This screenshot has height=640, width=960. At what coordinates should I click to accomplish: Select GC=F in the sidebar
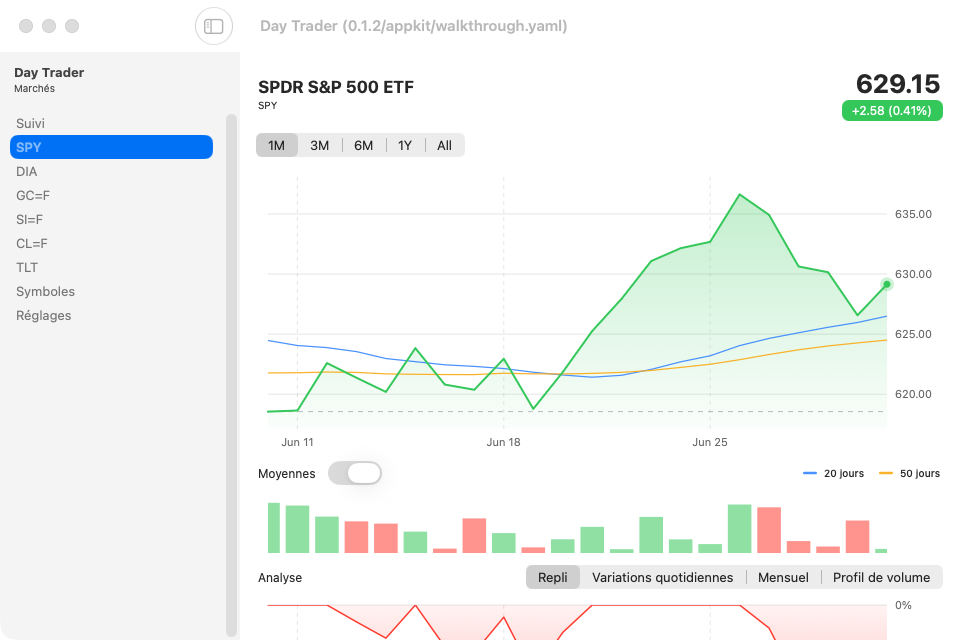tap(111, 195)
